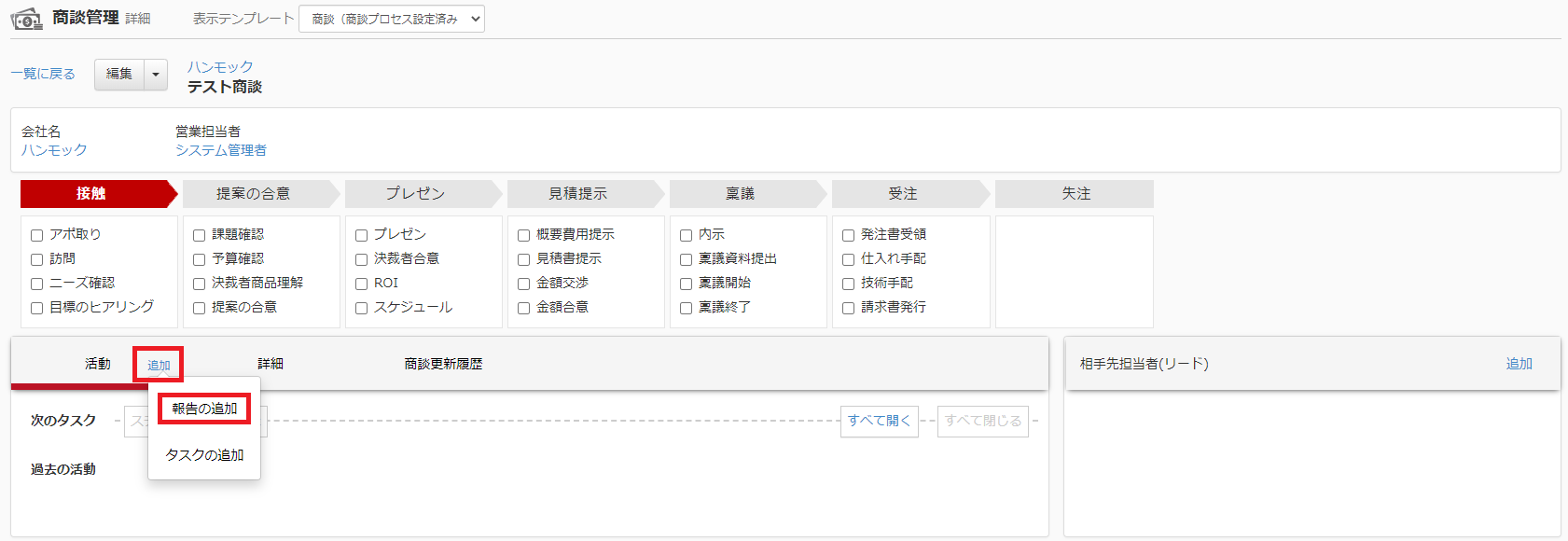
Task: Choose 報告の追加 from the menu
Action: click(204, 409)
